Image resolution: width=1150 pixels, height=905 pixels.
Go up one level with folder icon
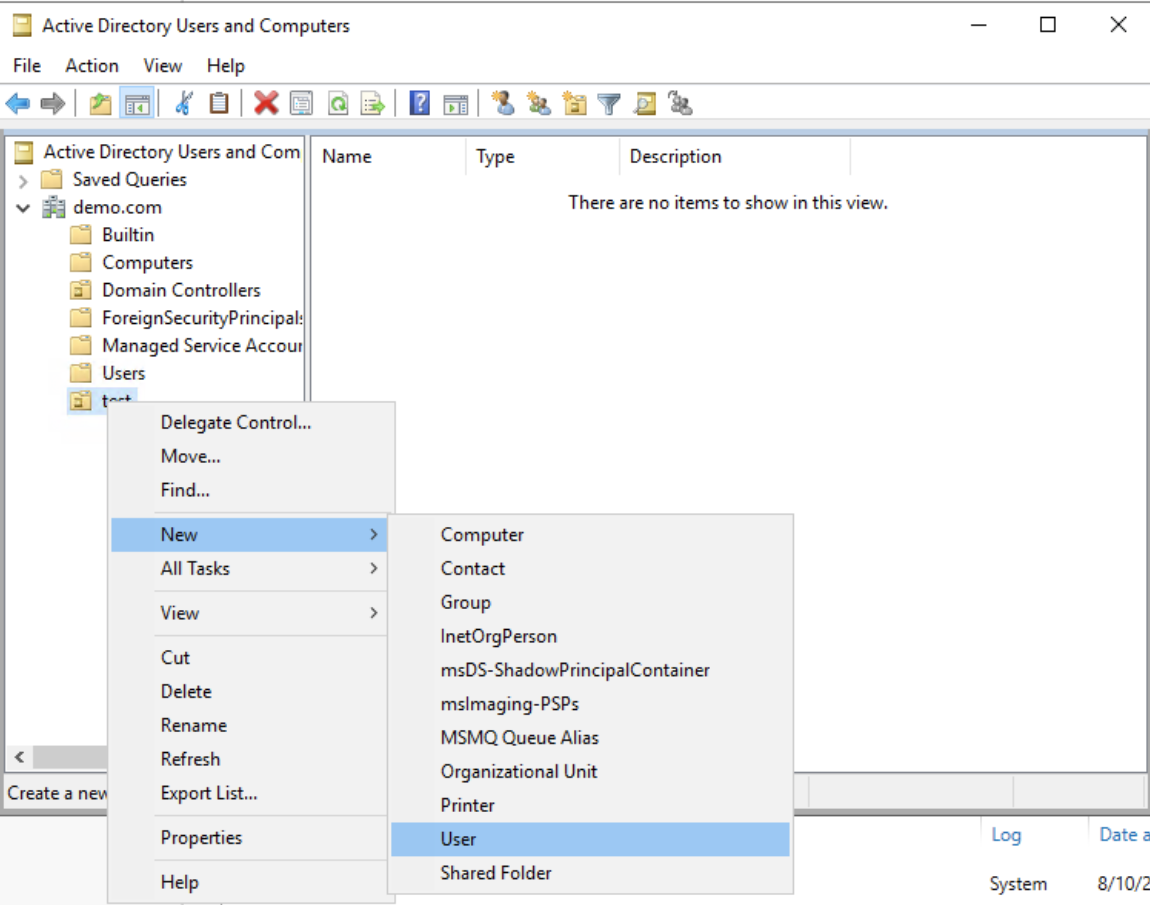100,103
